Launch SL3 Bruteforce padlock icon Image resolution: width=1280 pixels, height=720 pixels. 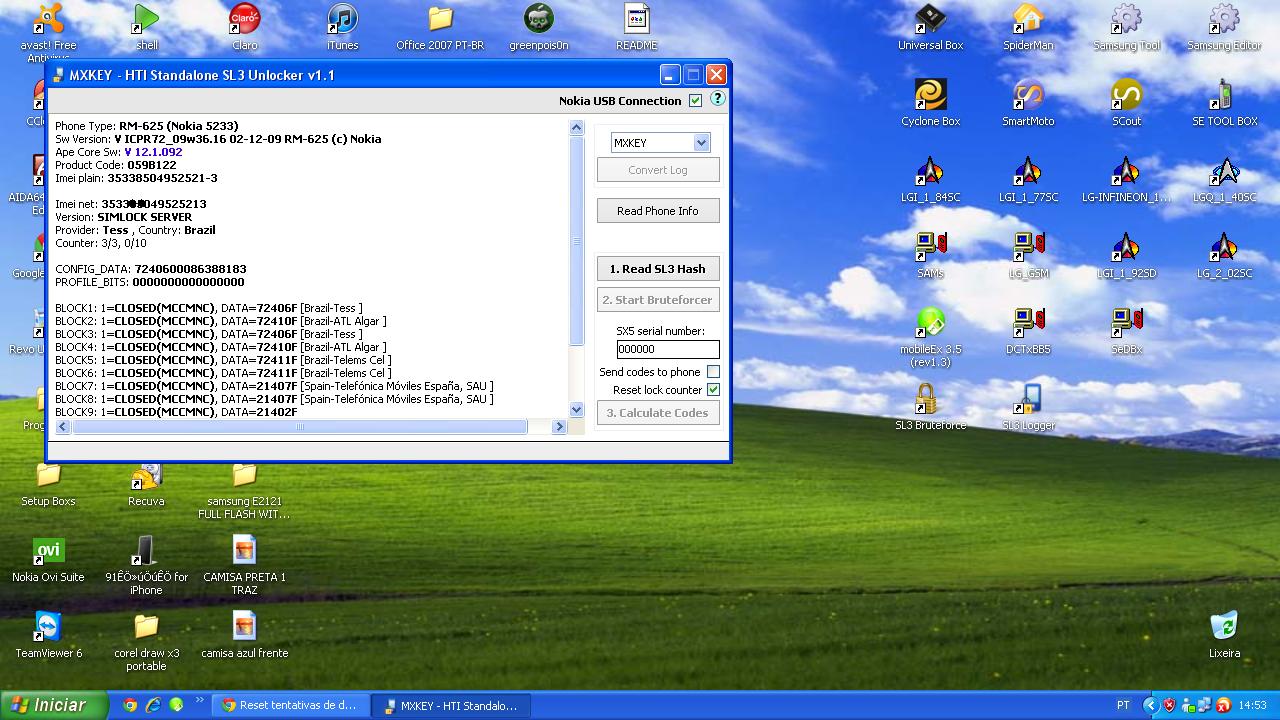pos(930,407)
